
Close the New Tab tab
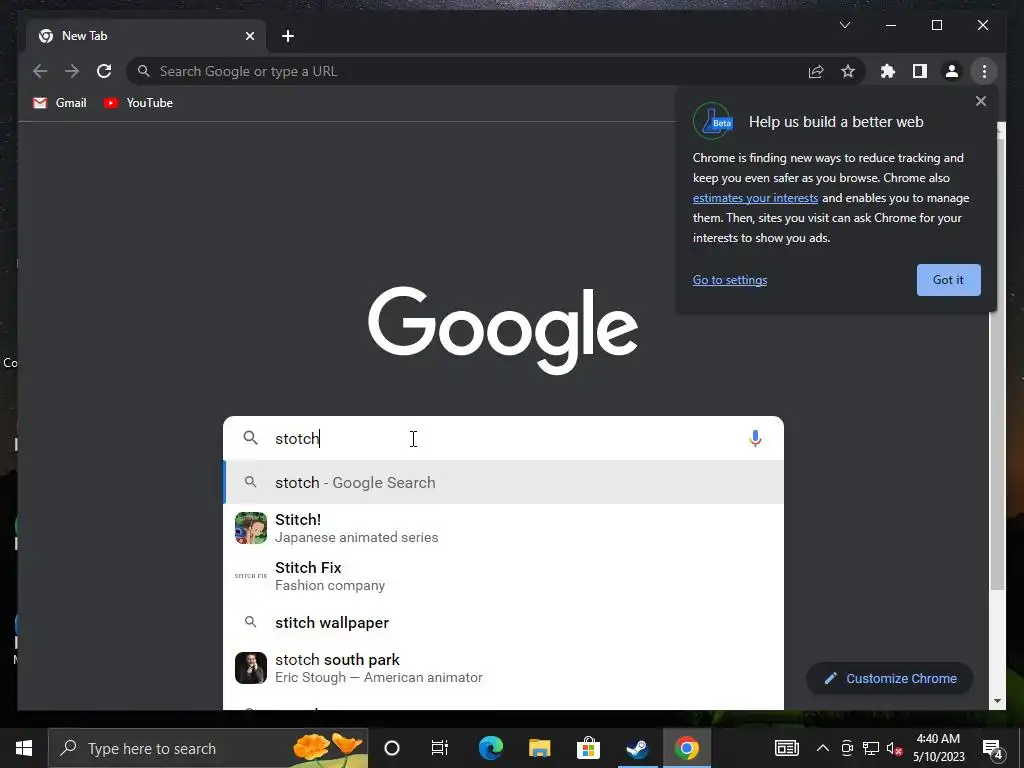249,36
